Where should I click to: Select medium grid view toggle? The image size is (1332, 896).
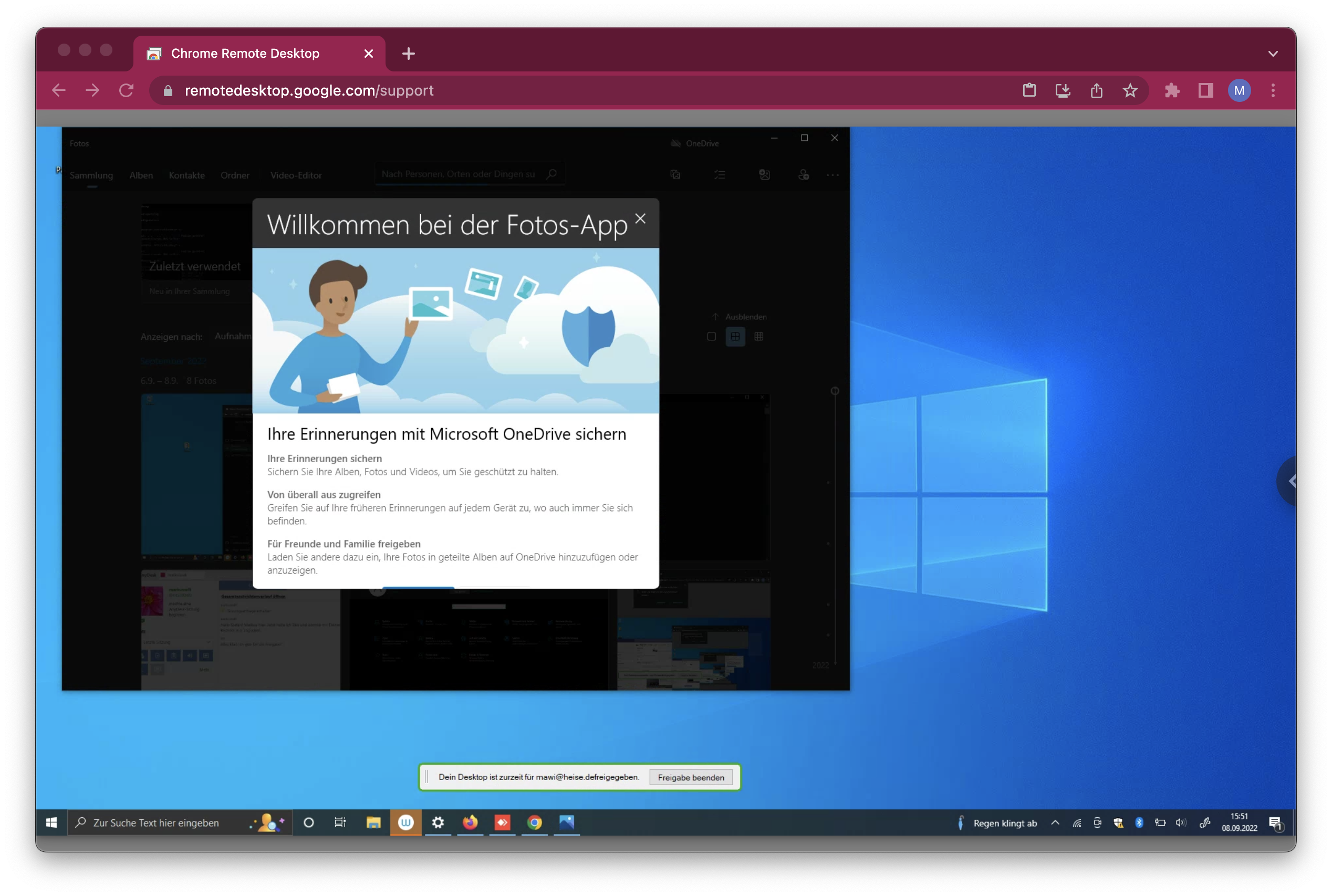coord(735,337)
